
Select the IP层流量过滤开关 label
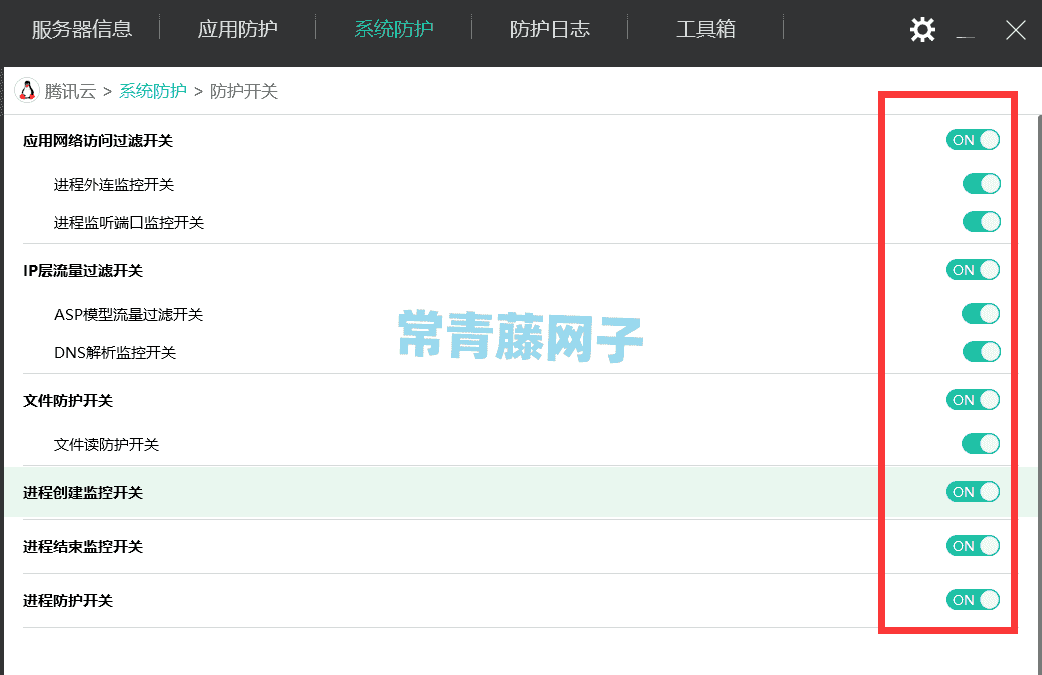pyautogui.click(x=83, y=271)
